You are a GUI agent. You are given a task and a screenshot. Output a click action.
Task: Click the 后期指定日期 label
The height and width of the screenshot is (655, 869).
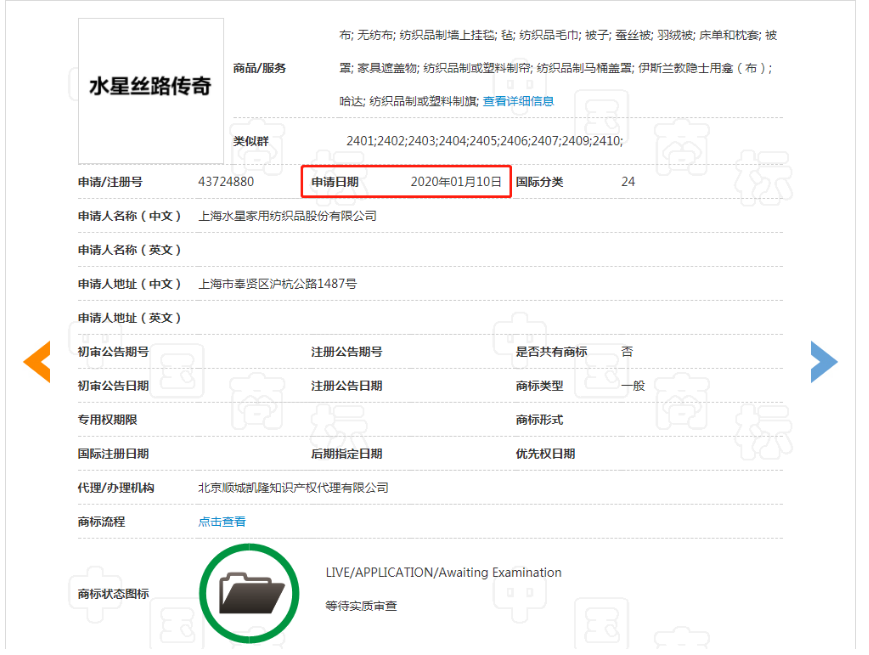(346, 454)
